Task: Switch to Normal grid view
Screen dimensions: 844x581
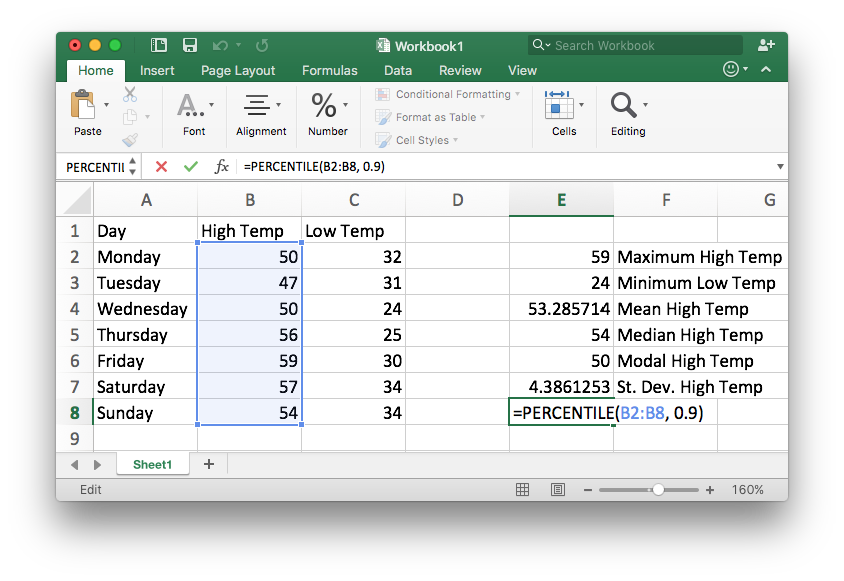Action: (x=522, y=490)
